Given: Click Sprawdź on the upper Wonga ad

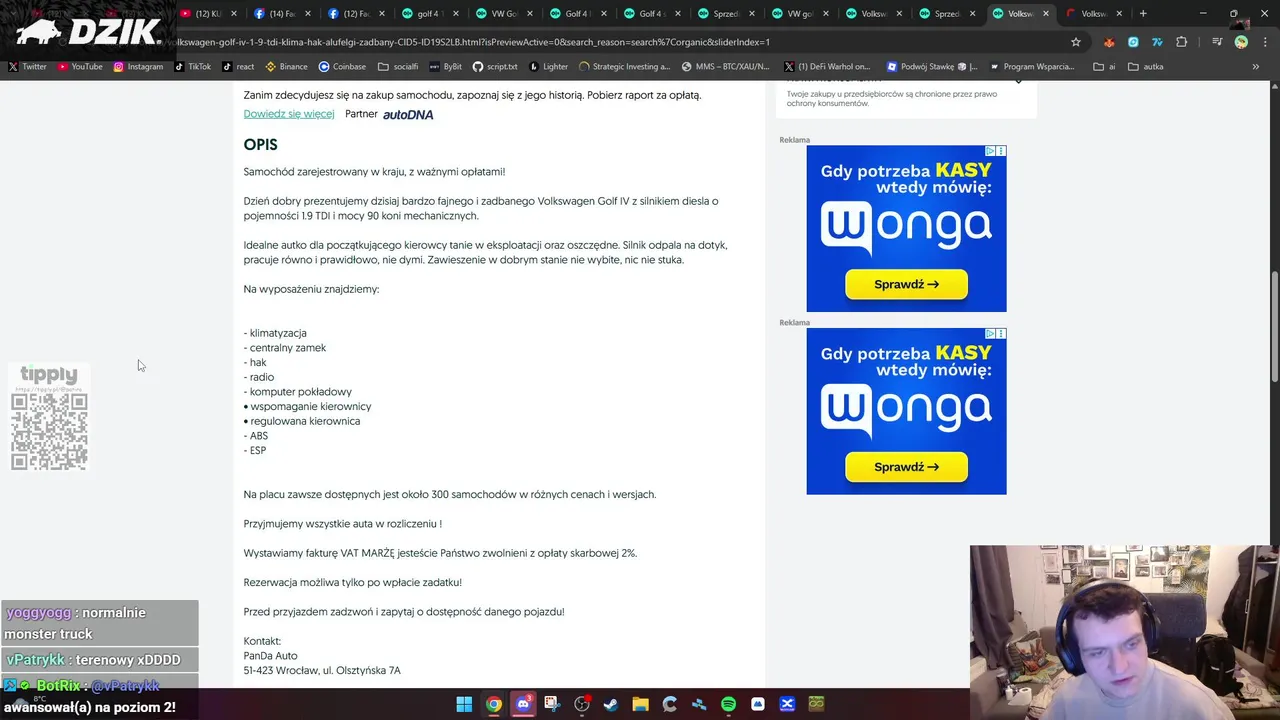Looking at the screenshot, I should [x=906, y=284].
